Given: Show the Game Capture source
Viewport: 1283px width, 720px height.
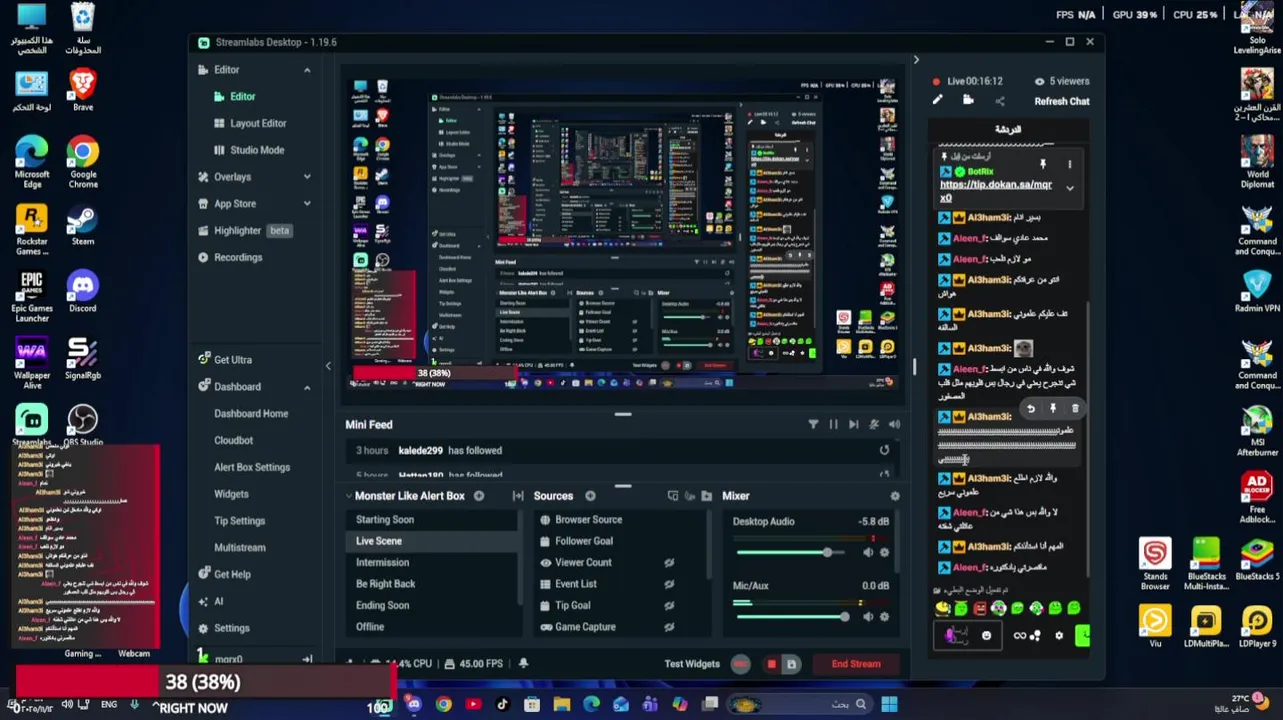Looking at the screenshot, I should tap(669, 627).
